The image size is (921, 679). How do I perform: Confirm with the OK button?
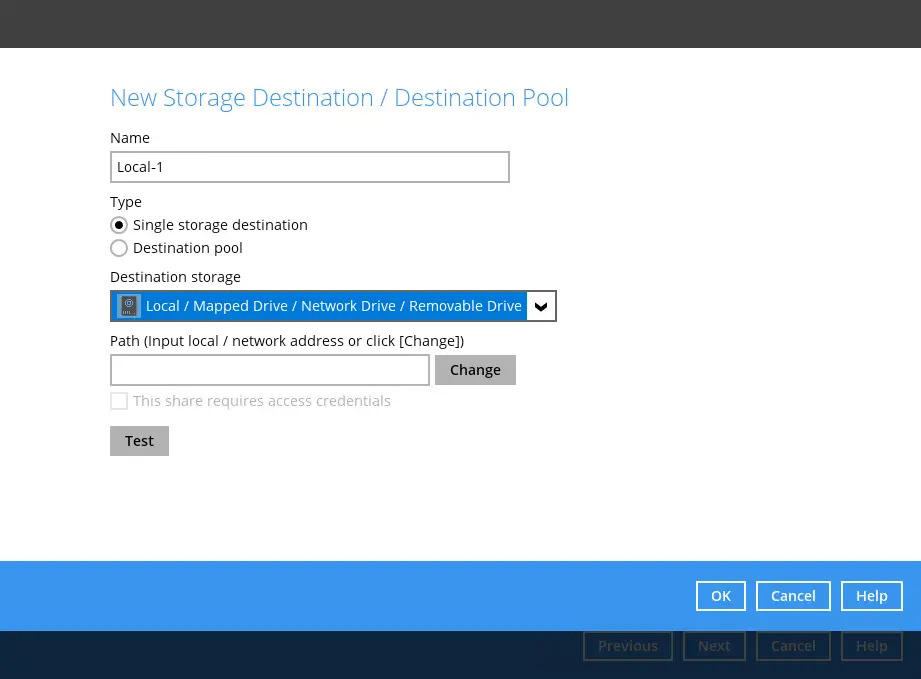[x=721, y=596]
